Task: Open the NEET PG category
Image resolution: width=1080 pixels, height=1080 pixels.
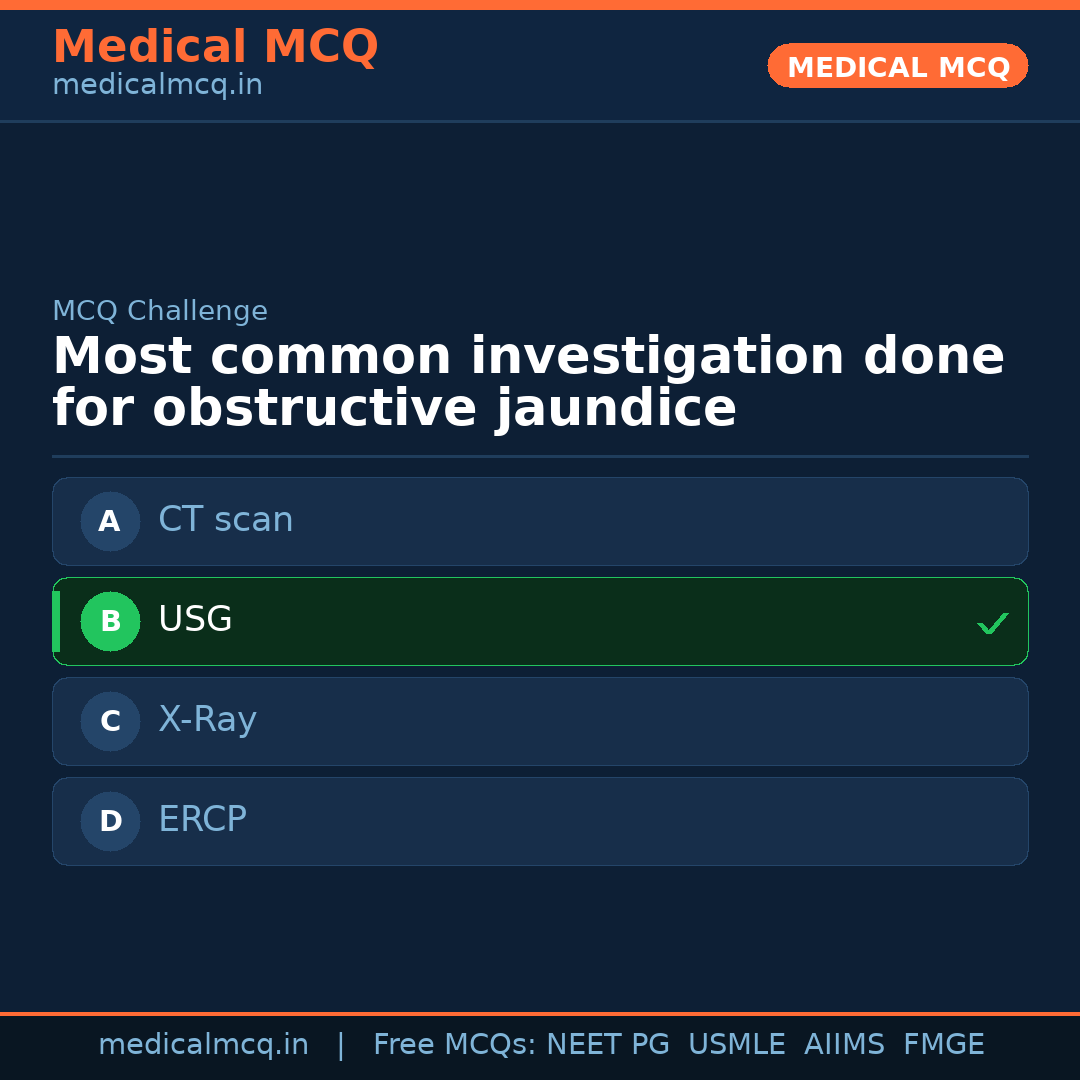Action: click(607, 1043)
